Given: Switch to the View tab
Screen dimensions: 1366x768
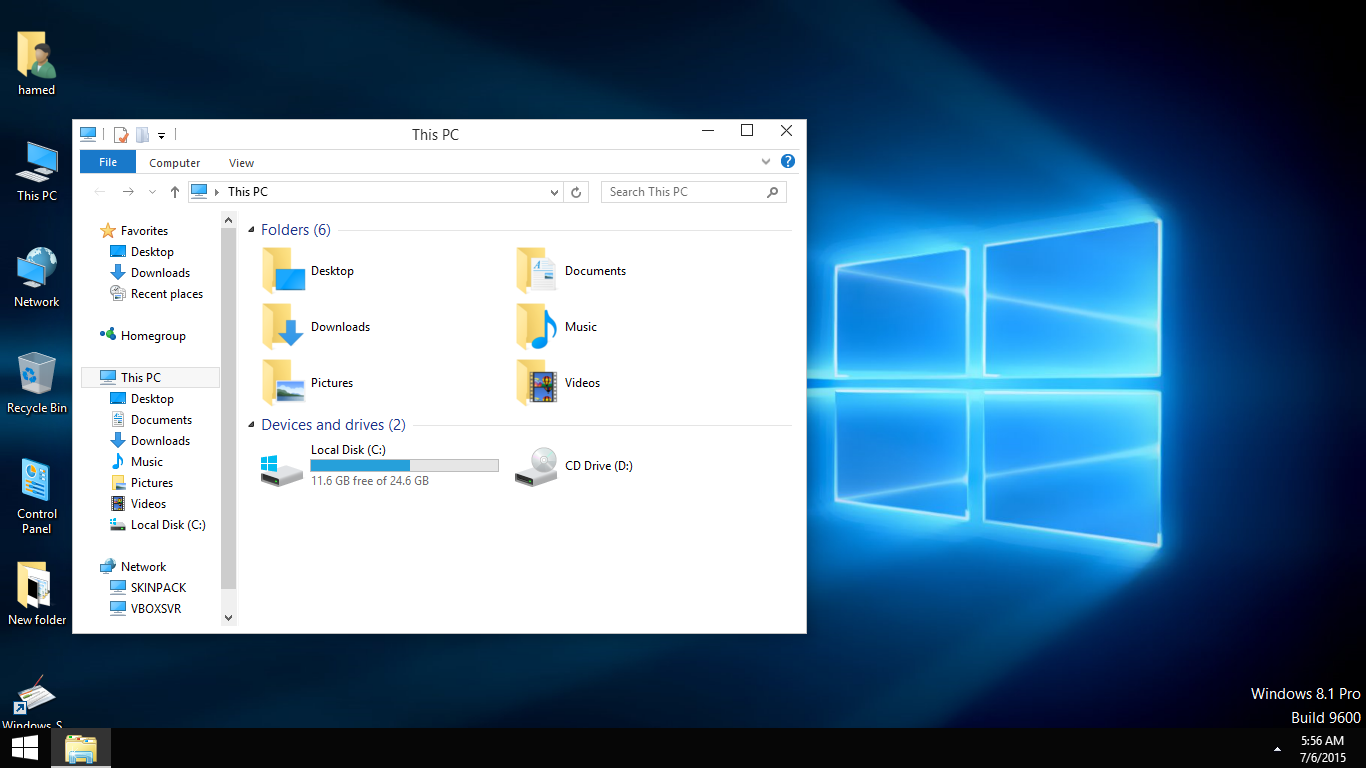Looking at the screenshot, I should pyautogui.click(x=241, y=163).
